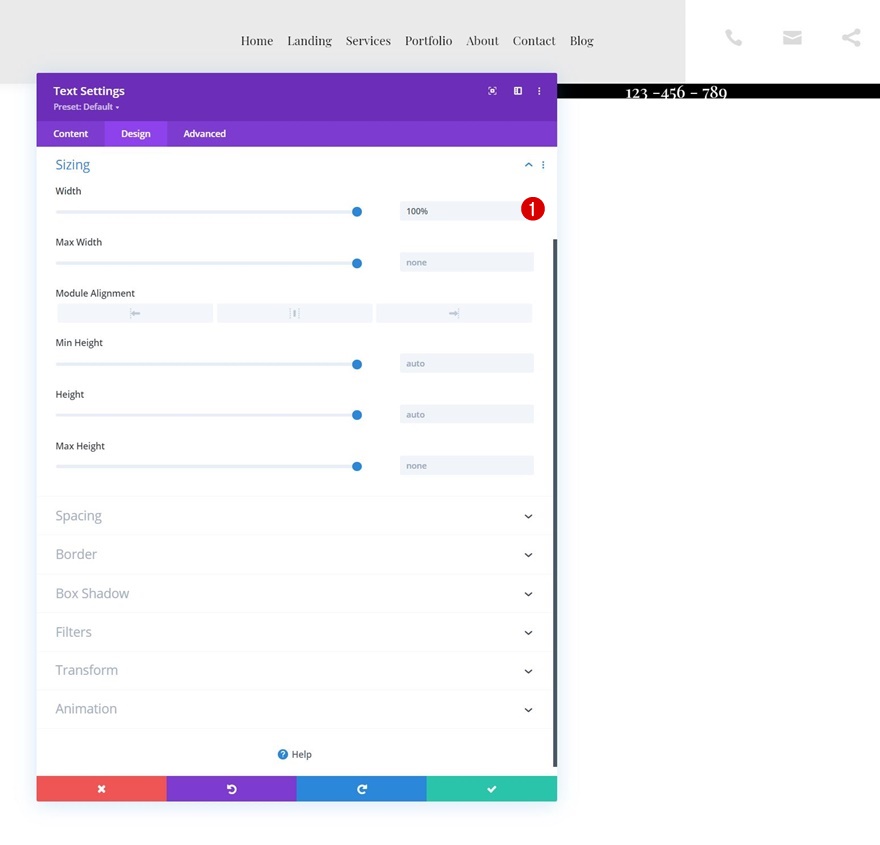
Task: Click the blue question mark Help icon
Action: tap(283, 754)
